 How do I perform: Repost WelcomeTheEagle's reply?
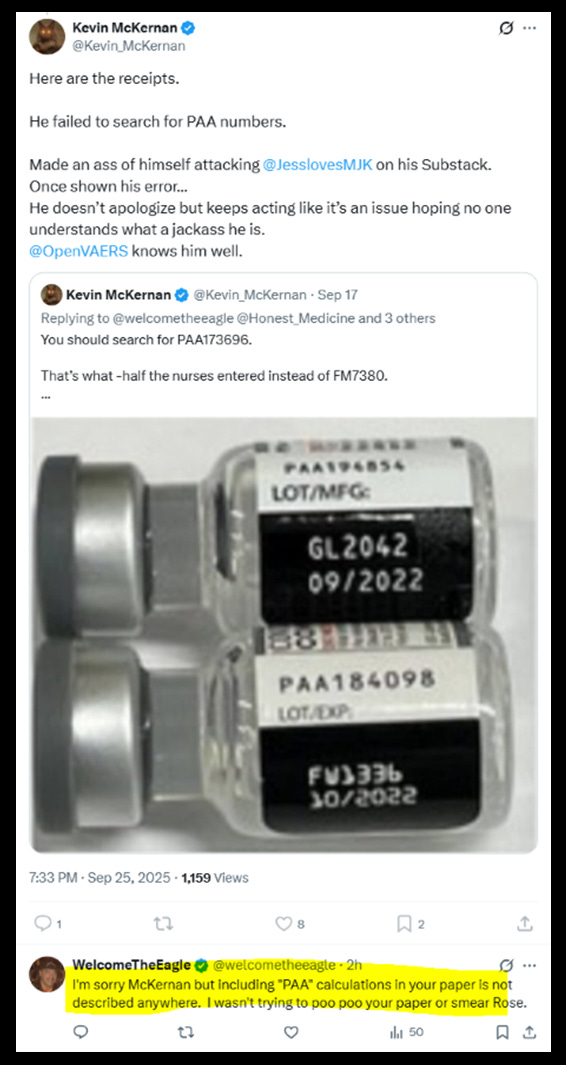coord(185,1032)
